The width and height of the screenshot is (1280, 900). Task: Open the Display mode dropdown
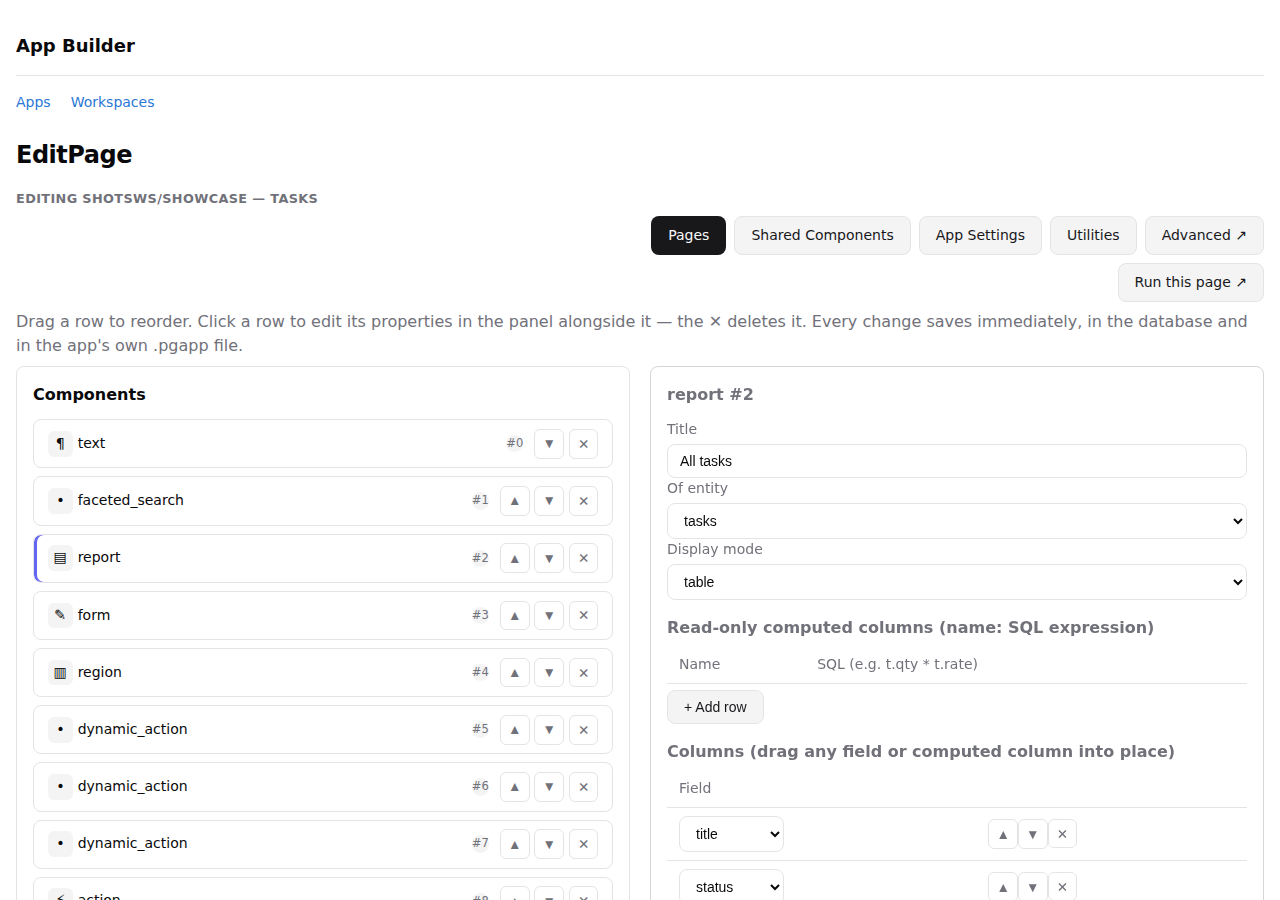click(x=957, y=582)
